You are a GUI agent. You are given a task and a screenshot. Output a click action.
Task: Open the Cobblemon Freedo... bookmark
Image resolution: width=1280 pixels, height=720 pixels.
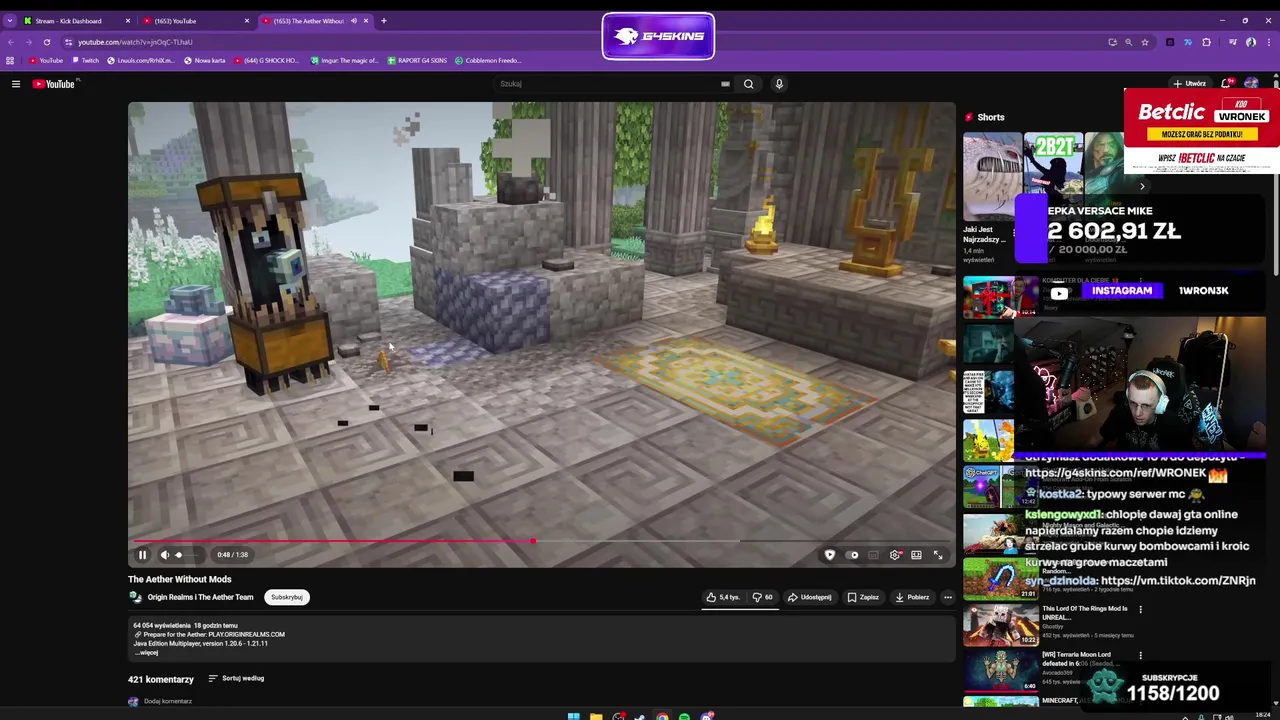tap(488, 61)
